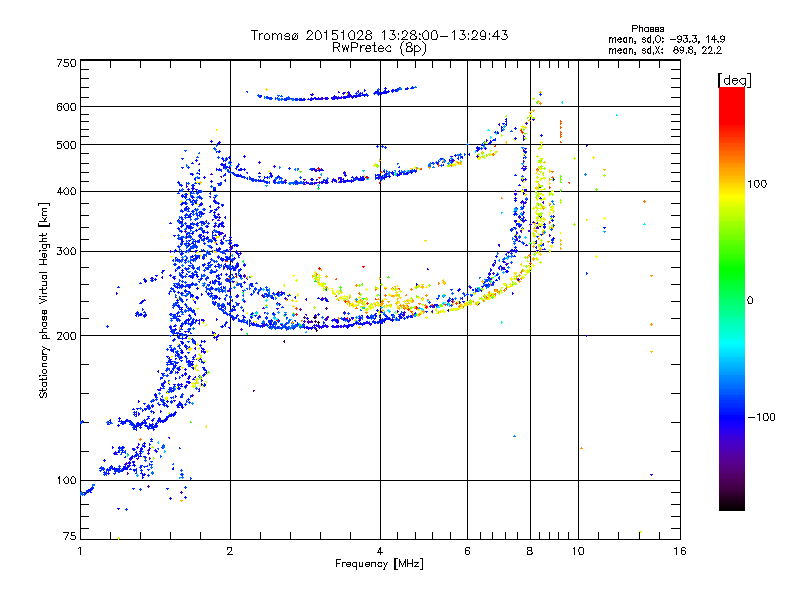Image resolution: width=800 pixels, height=600 pixels.
Task: Click the y-axis tick label '100'
Action: click(66, 481)
